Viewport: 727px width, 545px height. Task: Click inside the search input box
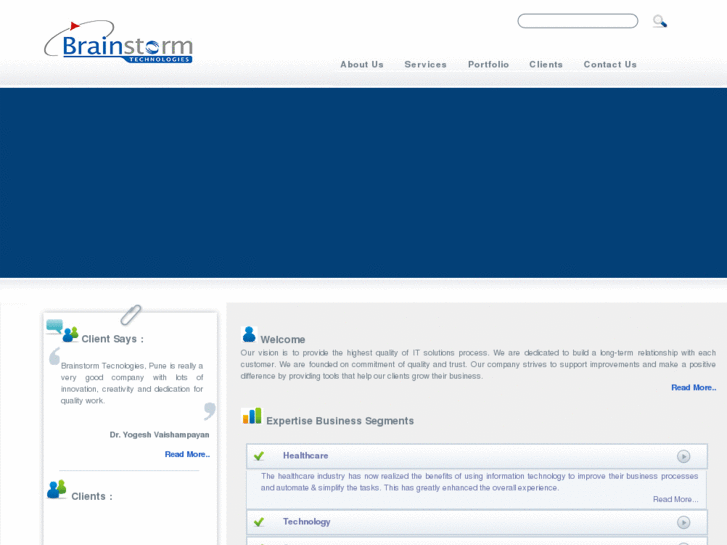tap(577, 21)
